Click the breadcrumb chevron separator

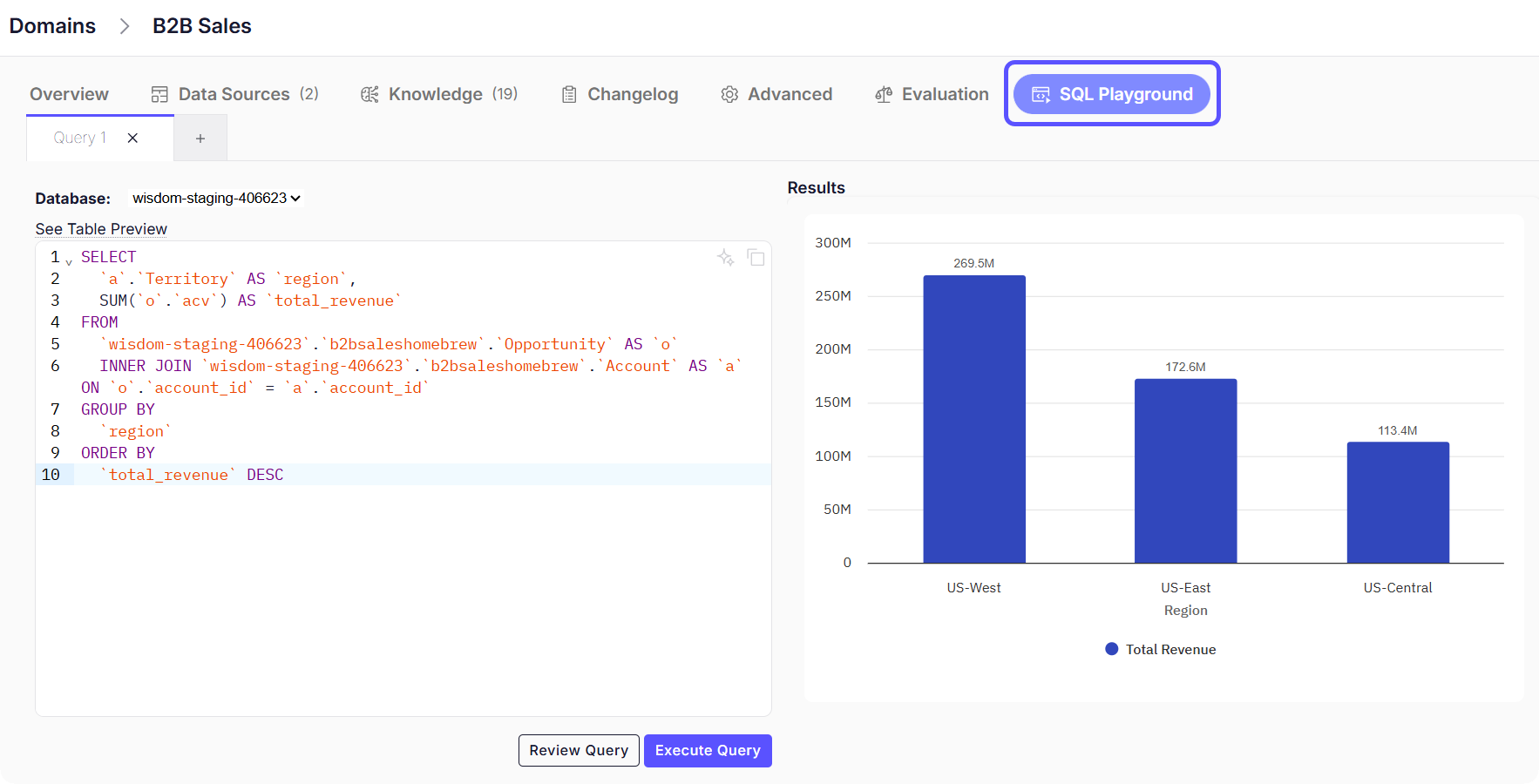coord(125,26)
